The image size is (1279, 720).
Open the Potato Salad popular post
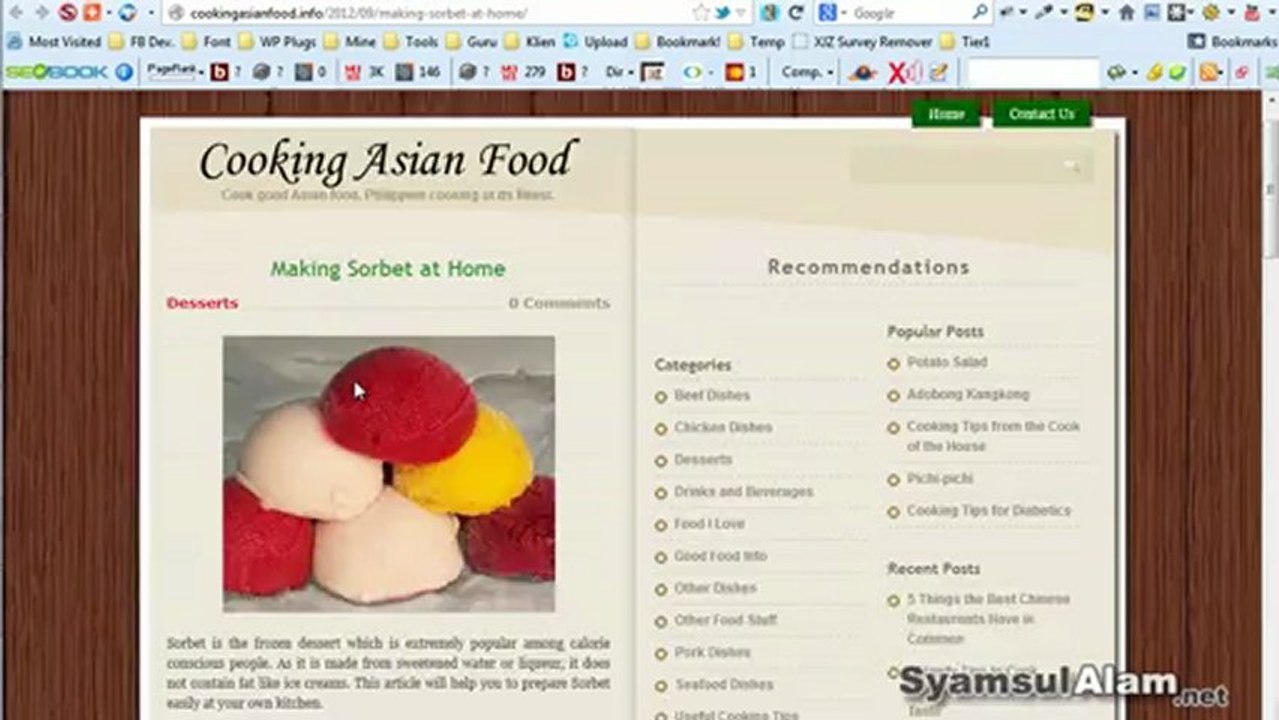tap(947, 362)
